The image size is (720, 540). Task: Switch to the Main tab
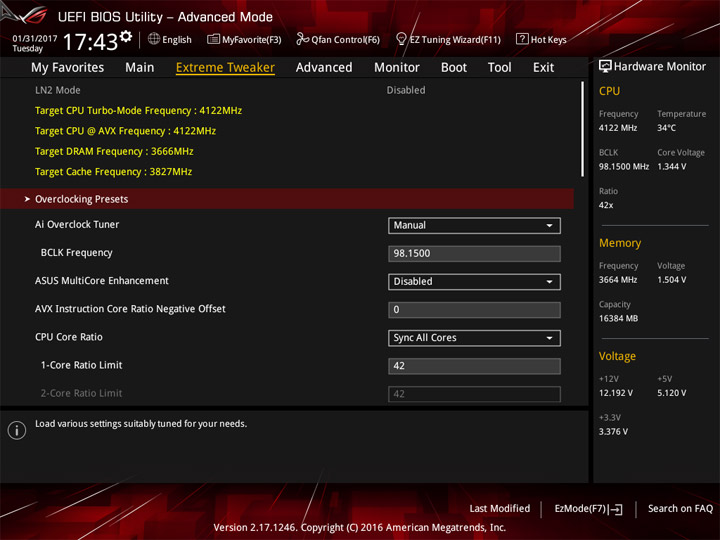pyautogui.click(x=140, y=68)
